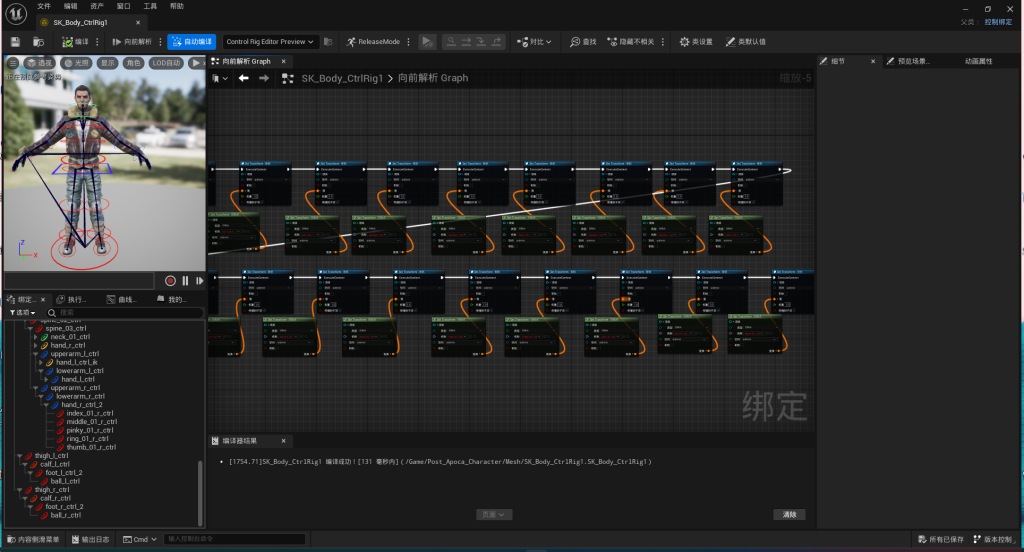The height and width of the screenshot is (552, 1024).
Task: Open the graph bookmarks dropdown
Action: click(x=220, y=78)
